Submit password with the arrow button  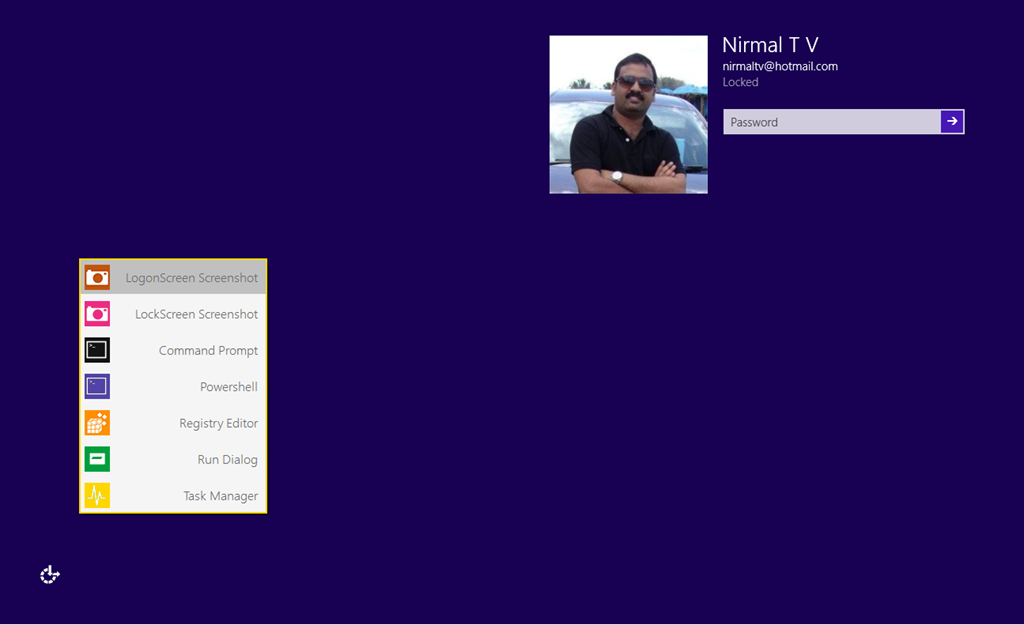[x=952, y=121]
